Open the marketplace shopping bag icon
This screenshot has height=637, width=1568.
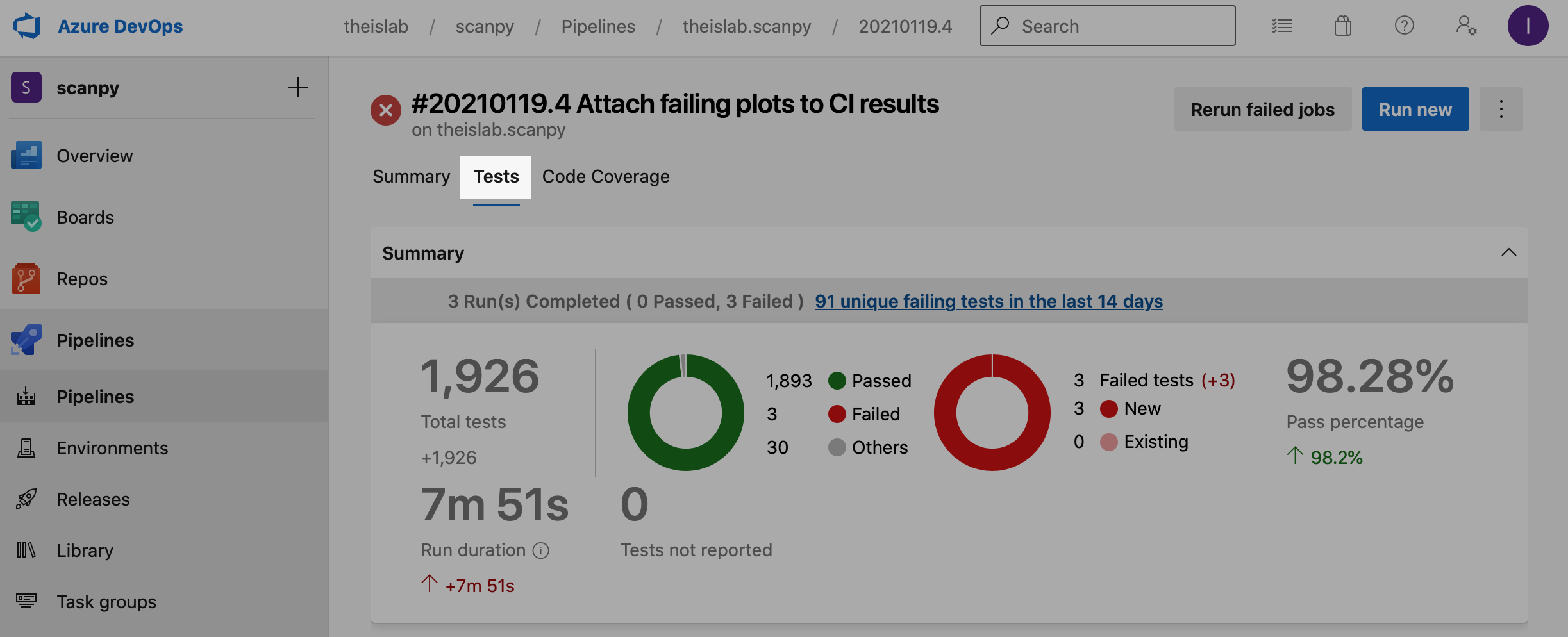tap(1342, 26)
